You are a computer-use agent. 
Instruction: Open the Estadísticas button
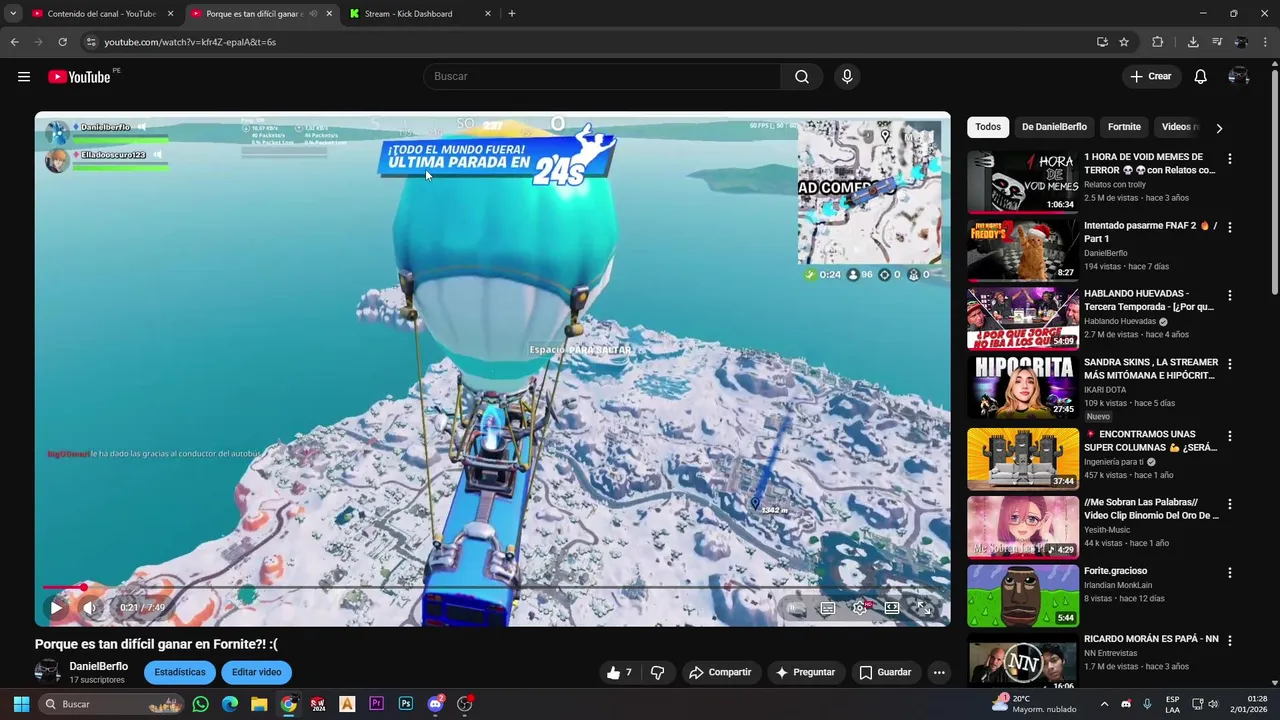coord(180,673)
